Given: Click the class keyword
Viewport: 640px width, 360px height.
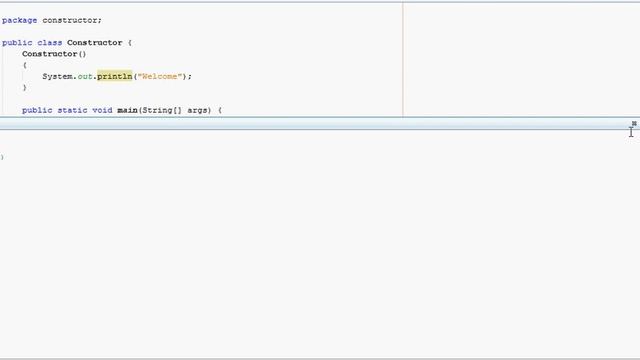Looking at the screenshot, I should 50,42.
